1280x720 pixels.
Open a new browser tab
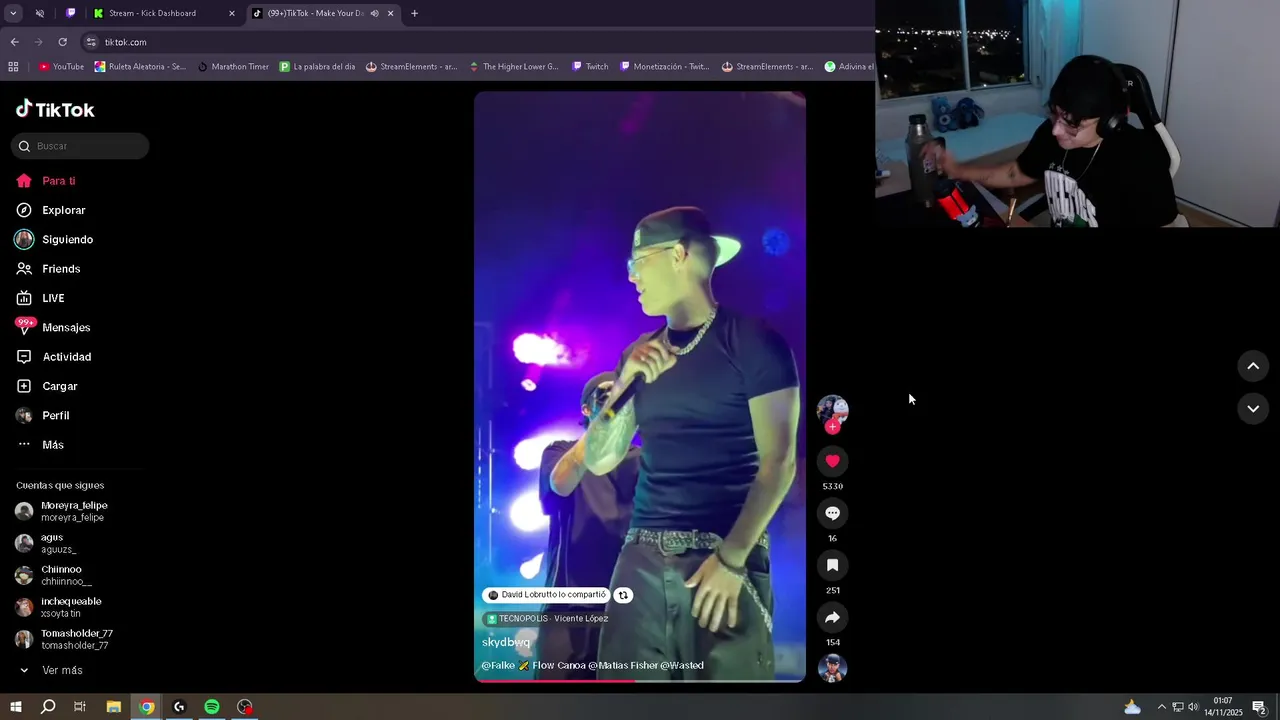(414, 13)
